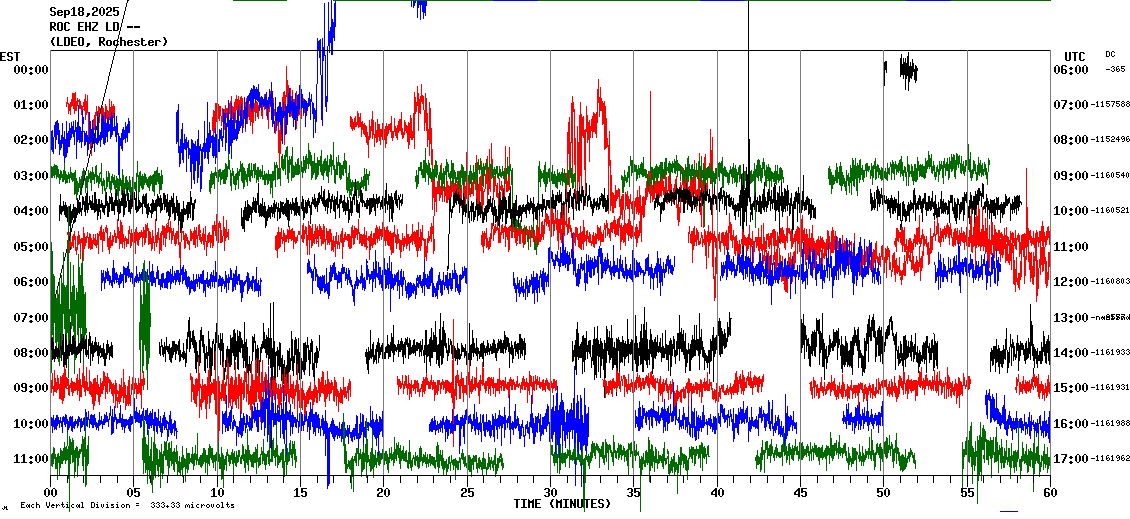Click the -365 DC offset value
Image resolution: width=1130 pixels, height=519 pixels.
pyautogui.click(x=1115, y=69)
